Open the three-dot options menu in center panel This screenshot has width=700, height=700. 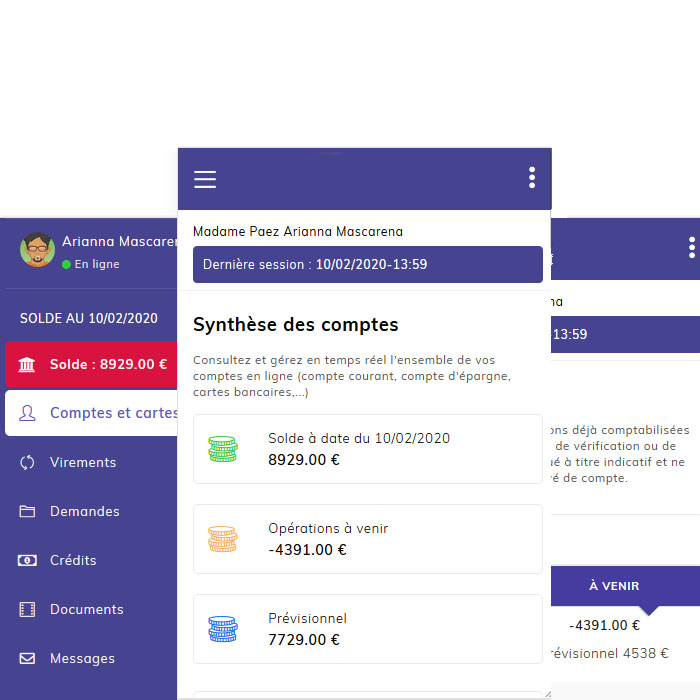531,178
